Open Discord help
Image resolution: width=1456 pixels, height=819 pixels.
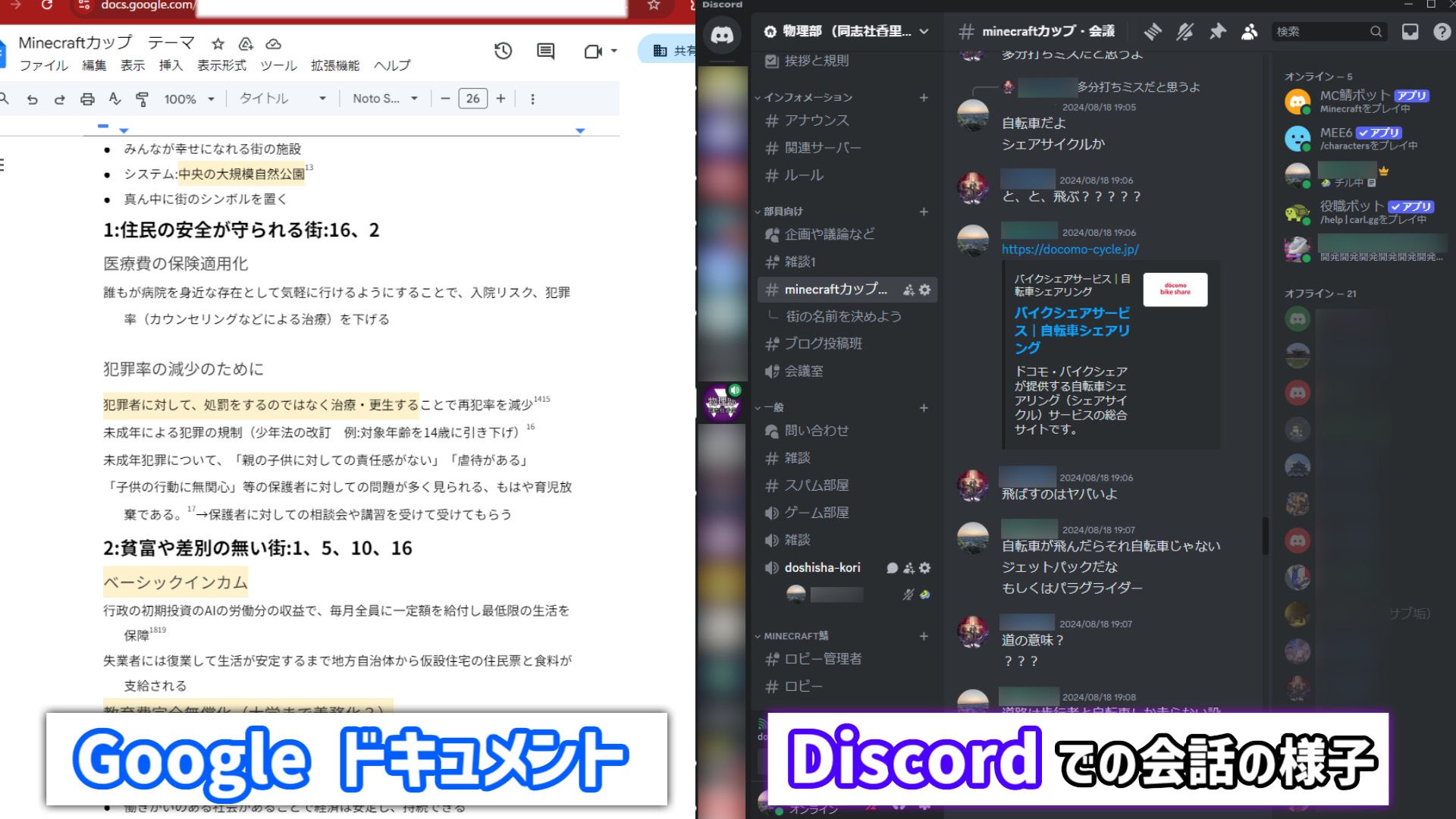[x=1442, y=31]
